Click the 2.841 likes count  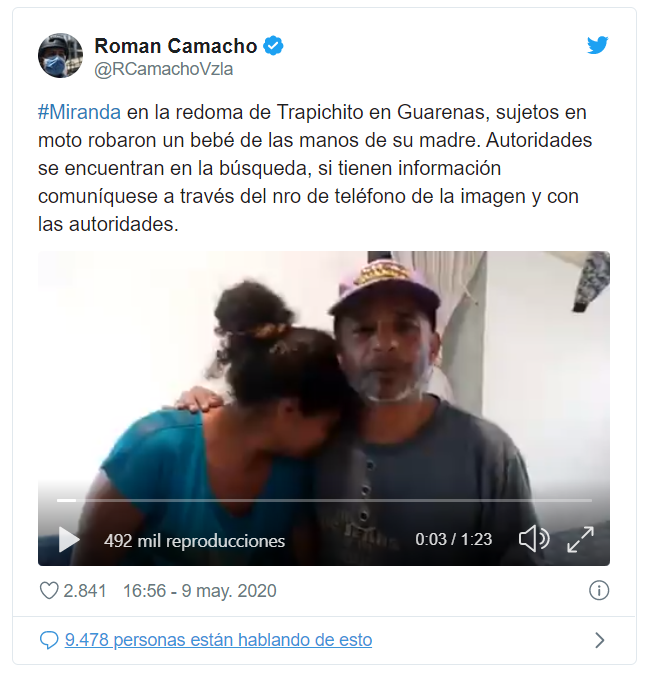pos(85,591)
